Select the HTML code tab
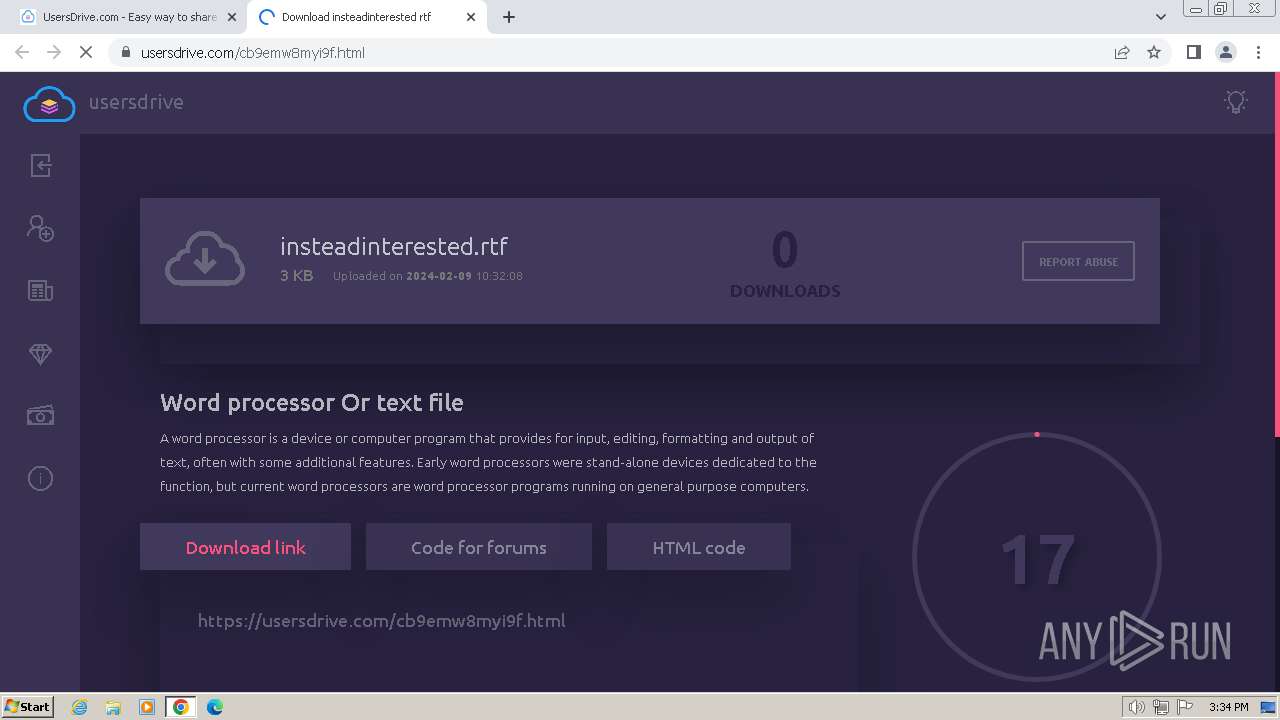The width and height of the screenshot is (1280, 720). click(x=698, y=547)
